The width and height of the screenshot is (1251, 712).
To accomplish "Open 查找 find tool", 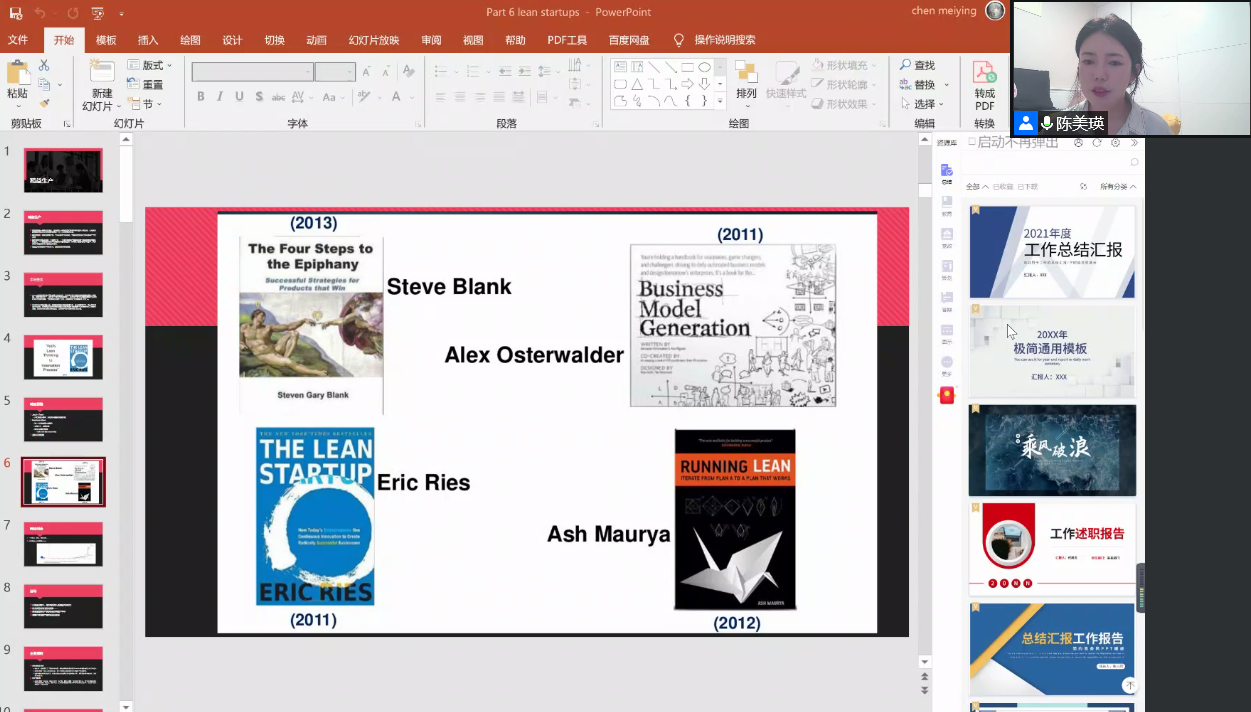I will (x=917, y=65).
